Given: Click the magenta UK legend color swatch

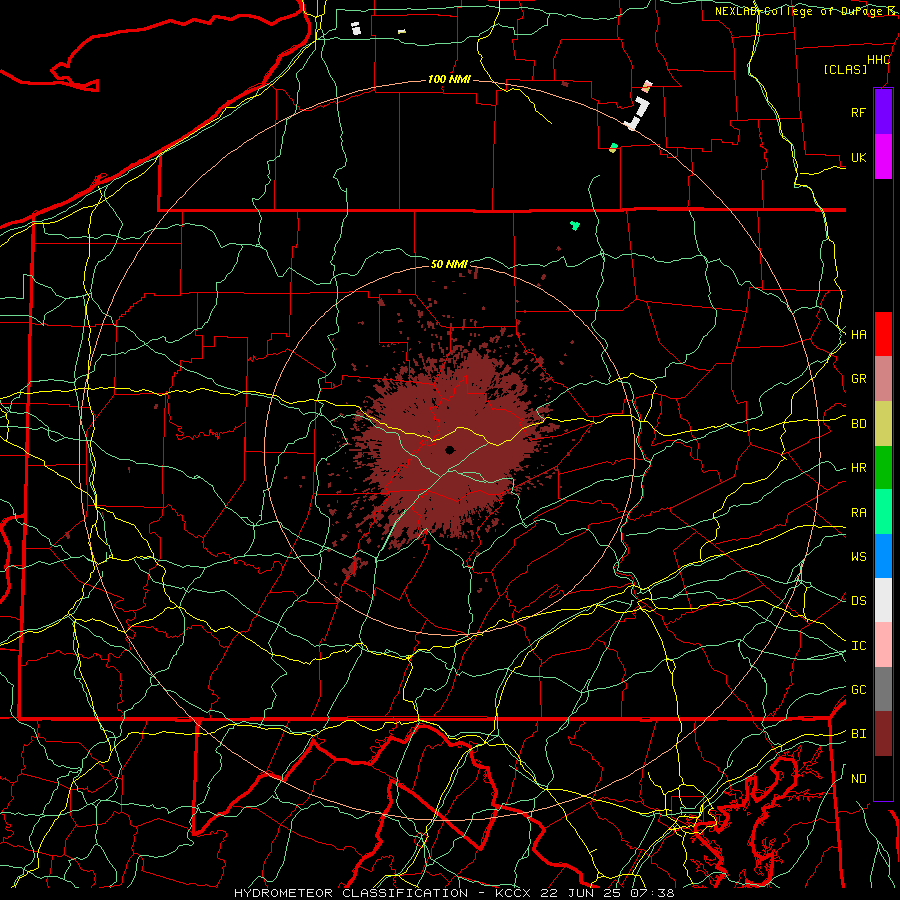Looking at the screenshot, I should click(883, 157).
